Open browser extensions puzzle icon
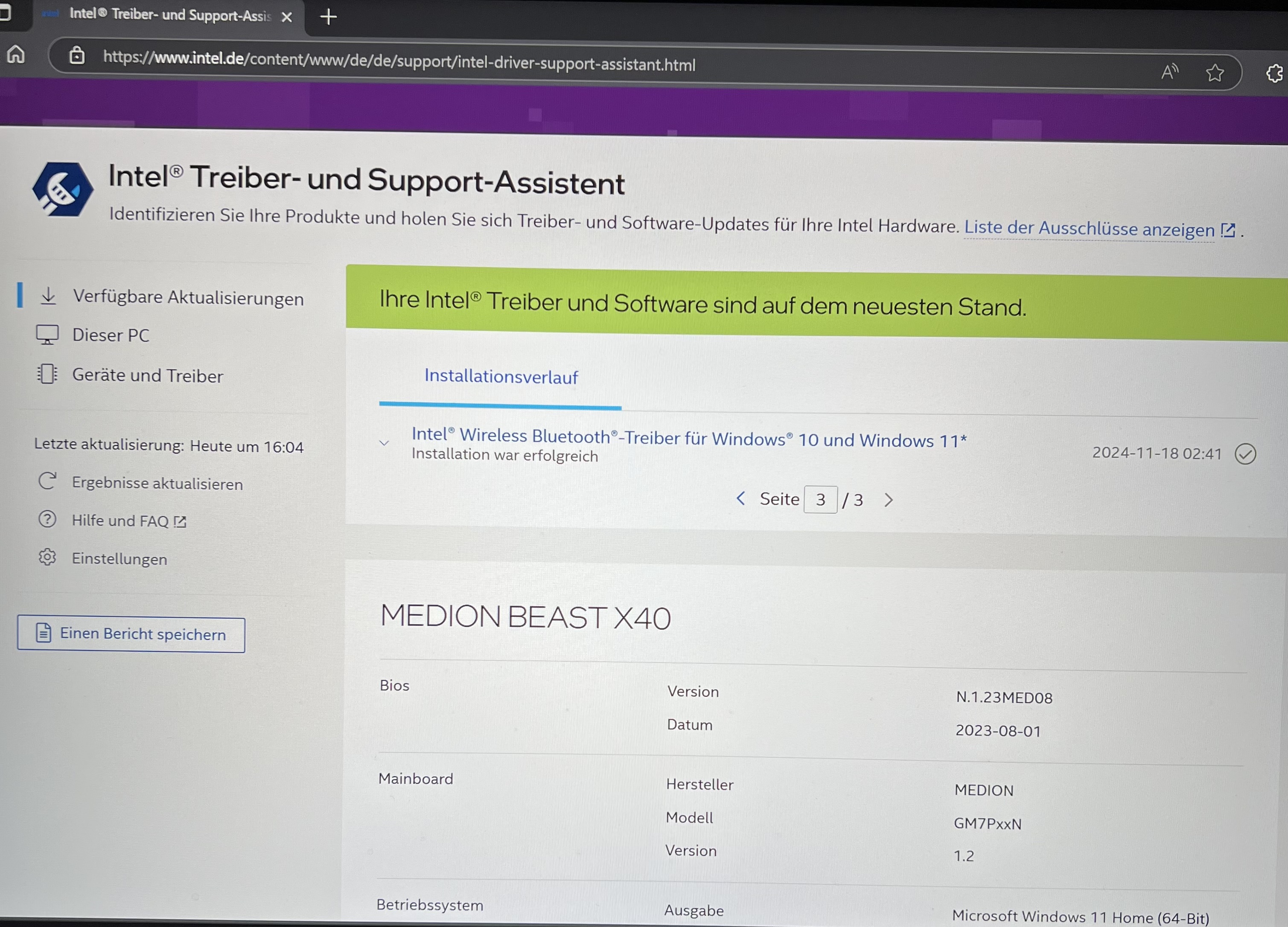The height and width of the screenshot is (927, 1288). [x=1274, y=73]
